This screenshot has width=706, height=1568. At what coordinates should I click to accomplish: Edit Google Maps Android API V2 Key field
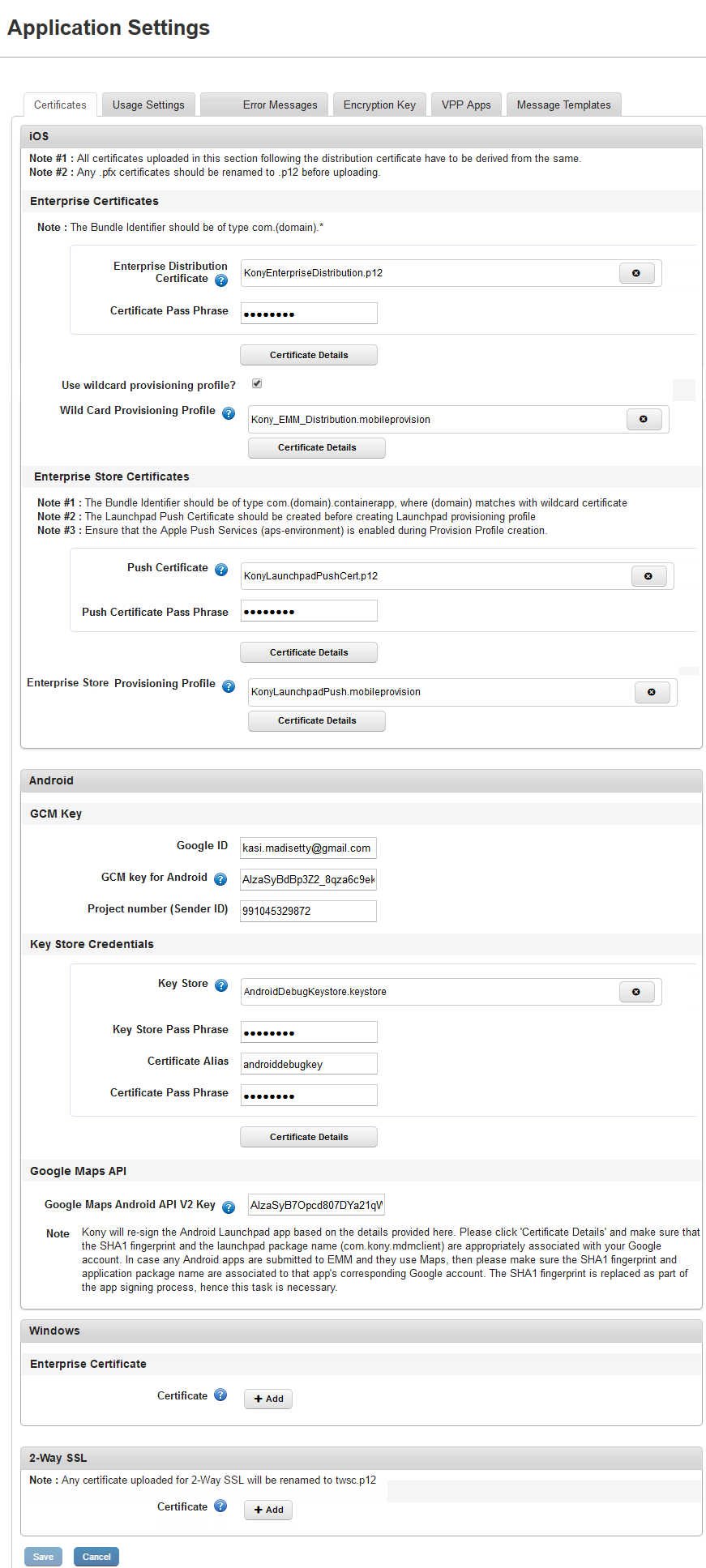(317, 1205)
